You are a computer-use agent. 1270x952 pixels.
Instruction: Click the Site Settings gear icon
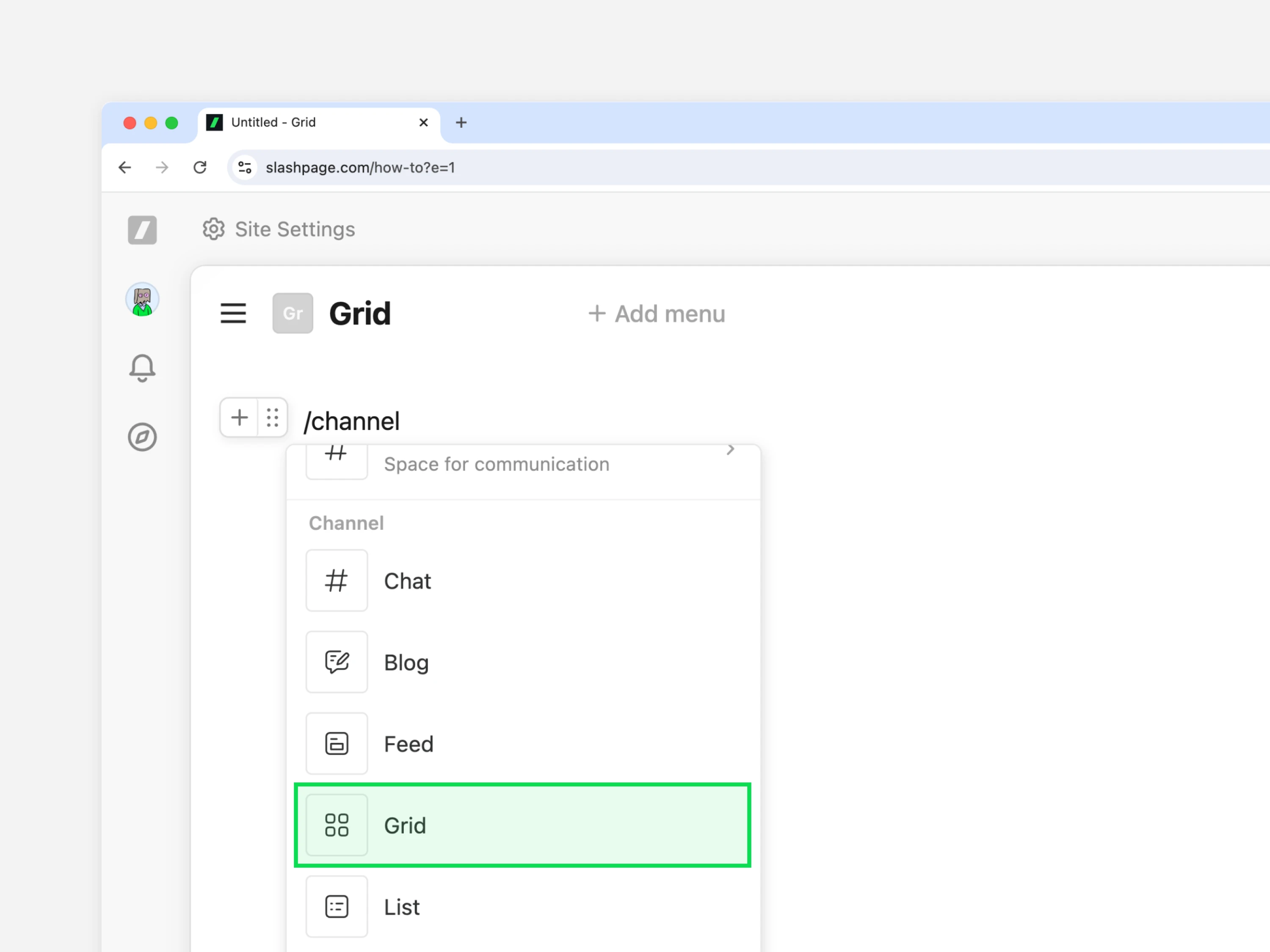(x=214, y=229)
